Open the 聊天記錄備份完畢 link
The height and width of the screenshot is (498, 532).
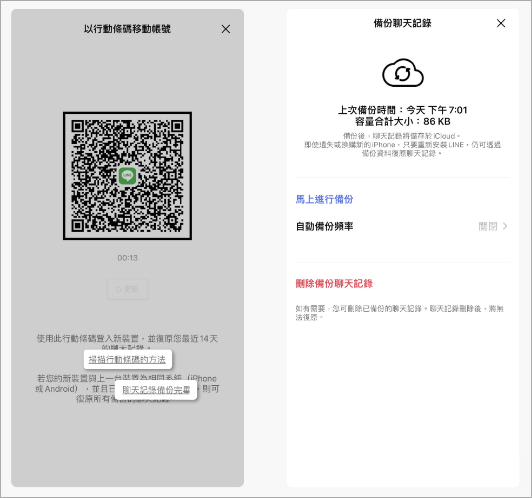click(x=156, y=390)
